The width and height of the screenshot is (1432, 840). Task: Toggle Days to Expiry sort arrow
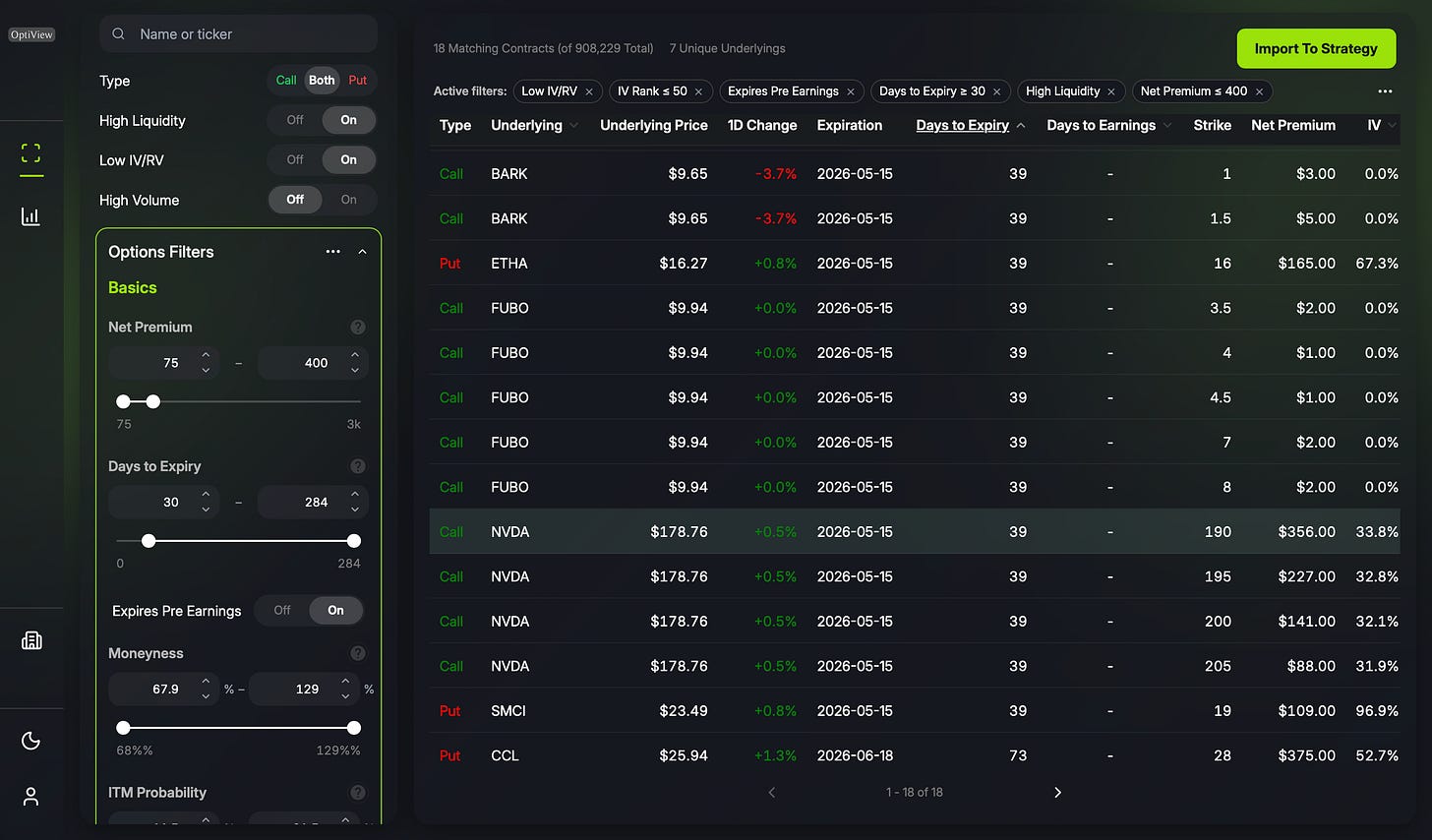point(1021,126)
